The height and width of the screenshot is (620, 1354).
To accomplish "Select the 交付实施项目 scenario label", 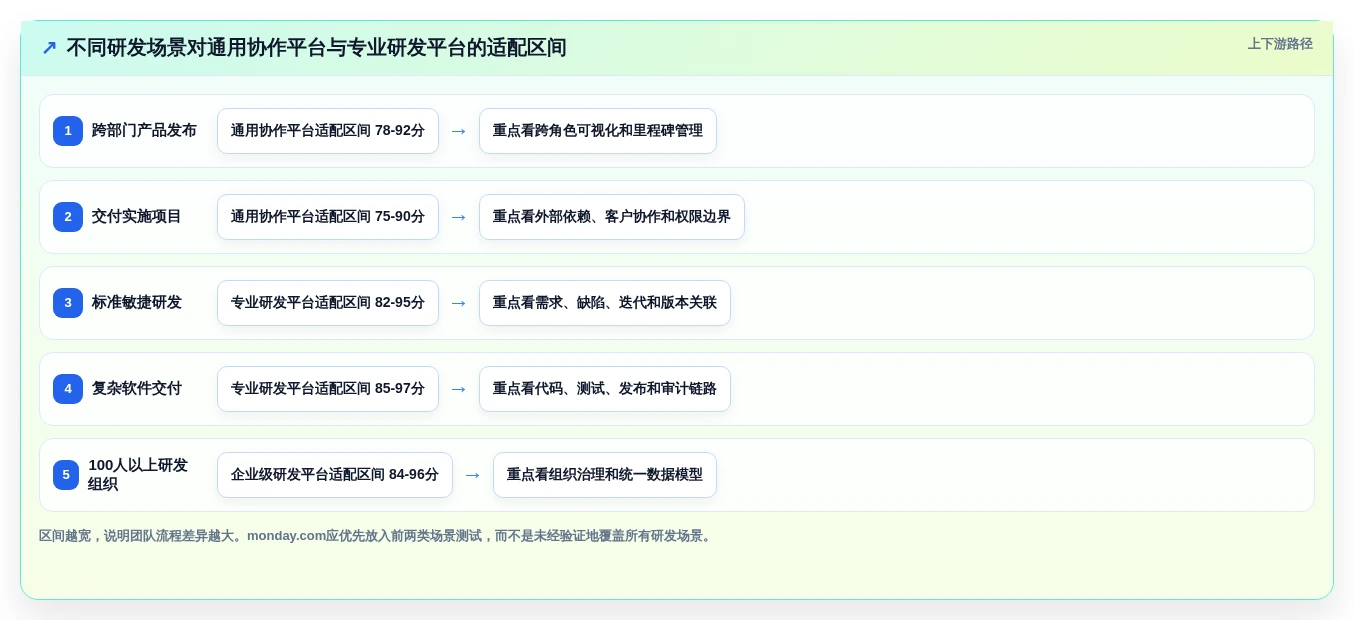I will [x=137, y=216].
